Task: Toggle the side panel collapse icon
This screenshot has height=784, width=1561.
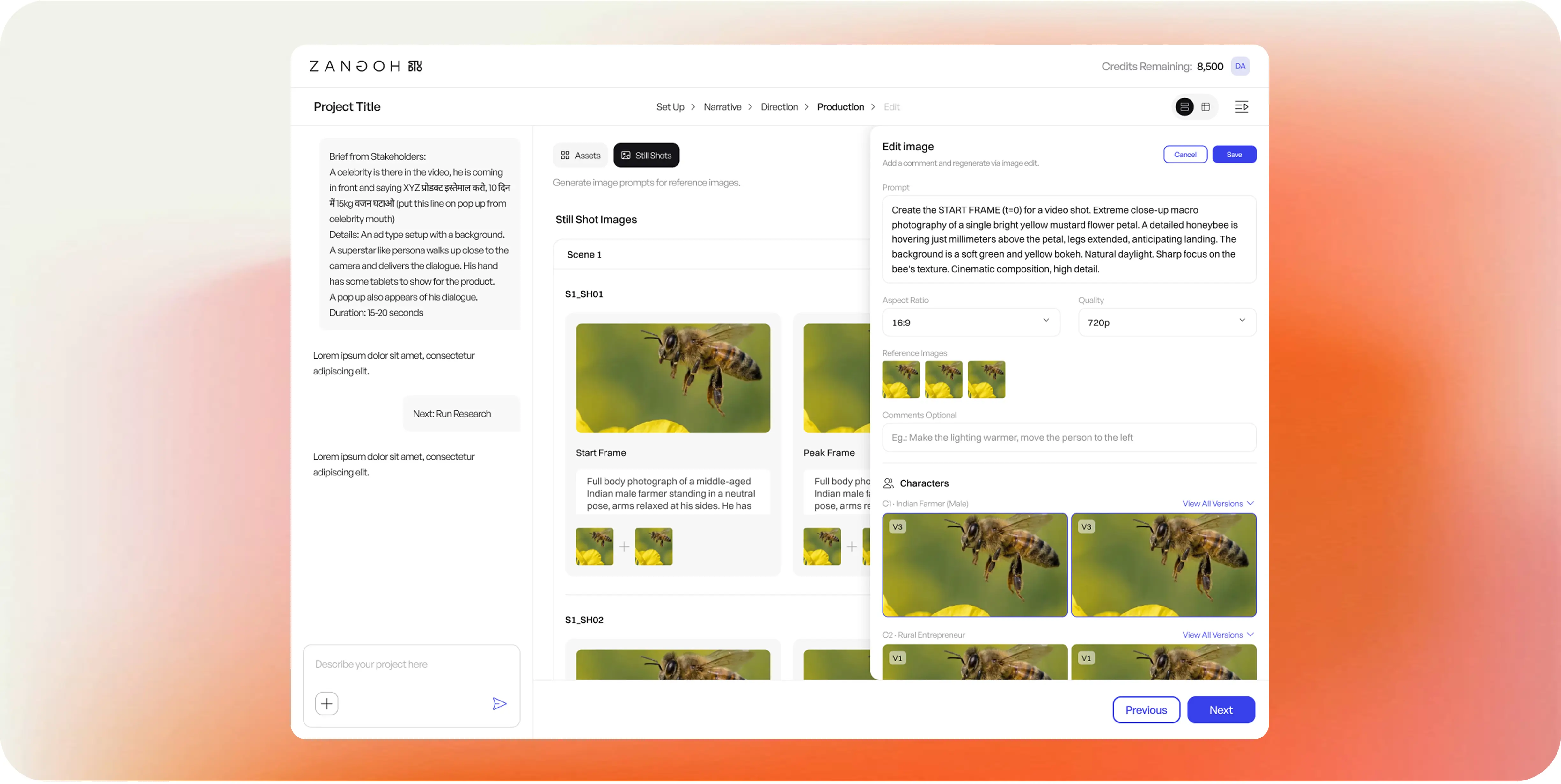Action: point(1241,107)
